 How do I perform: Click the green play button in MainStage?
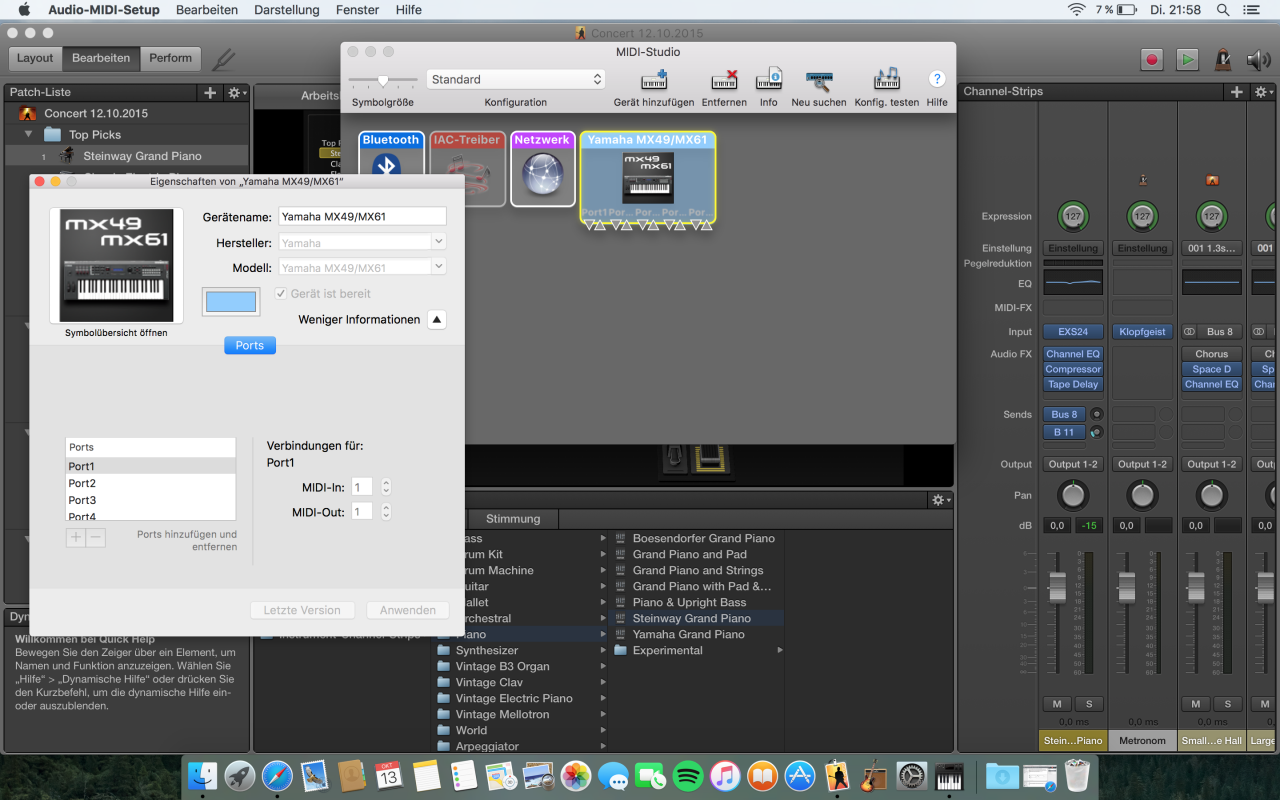pyautogui.click(x=1187, y=60)
